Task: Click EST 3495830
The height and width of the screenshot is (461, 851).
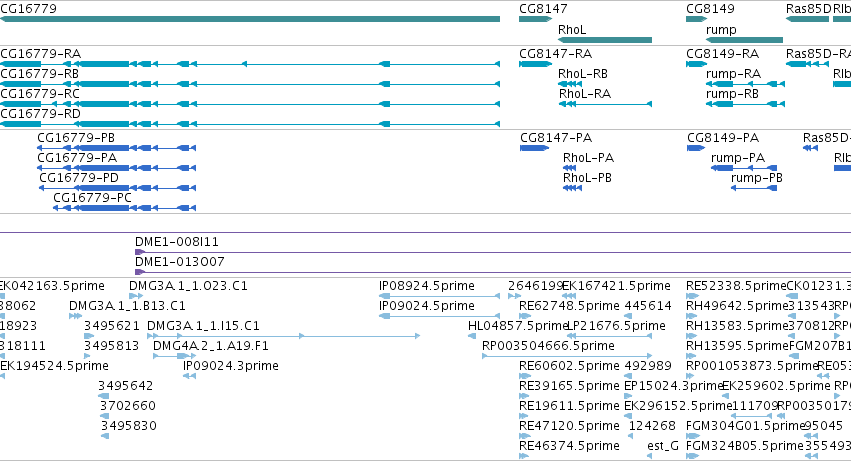Action: point(105,436)
